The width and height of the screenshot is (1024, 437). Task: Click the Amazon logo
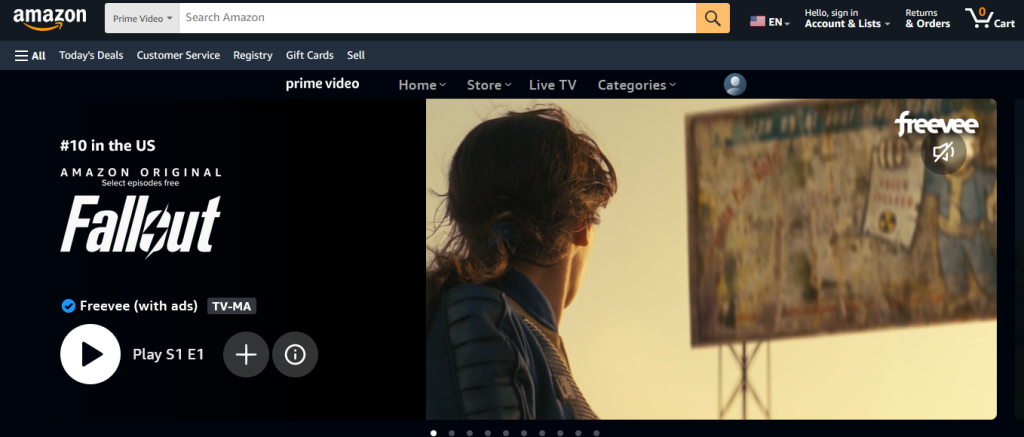(x=50, y=19)
